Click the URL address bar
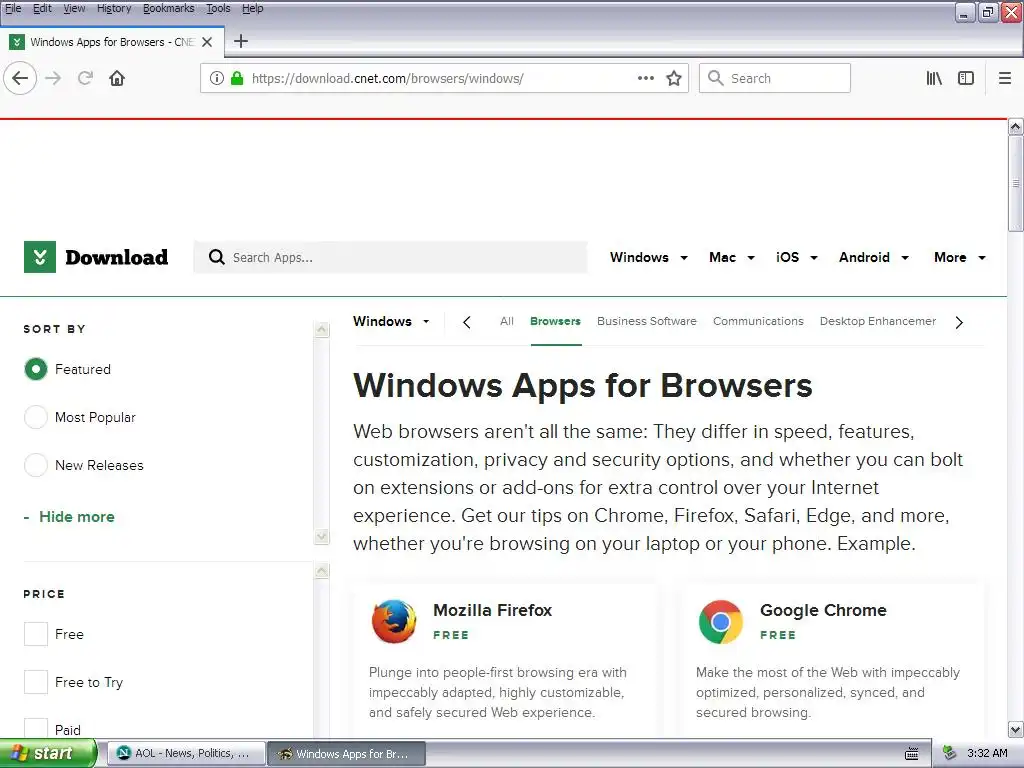 tap(444, 78)
